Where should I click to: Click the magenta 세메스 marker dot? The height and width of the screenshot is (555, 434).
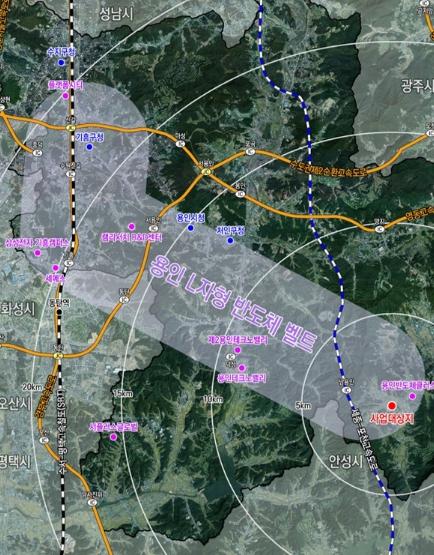pyautogui.click(x=56, y=268)
